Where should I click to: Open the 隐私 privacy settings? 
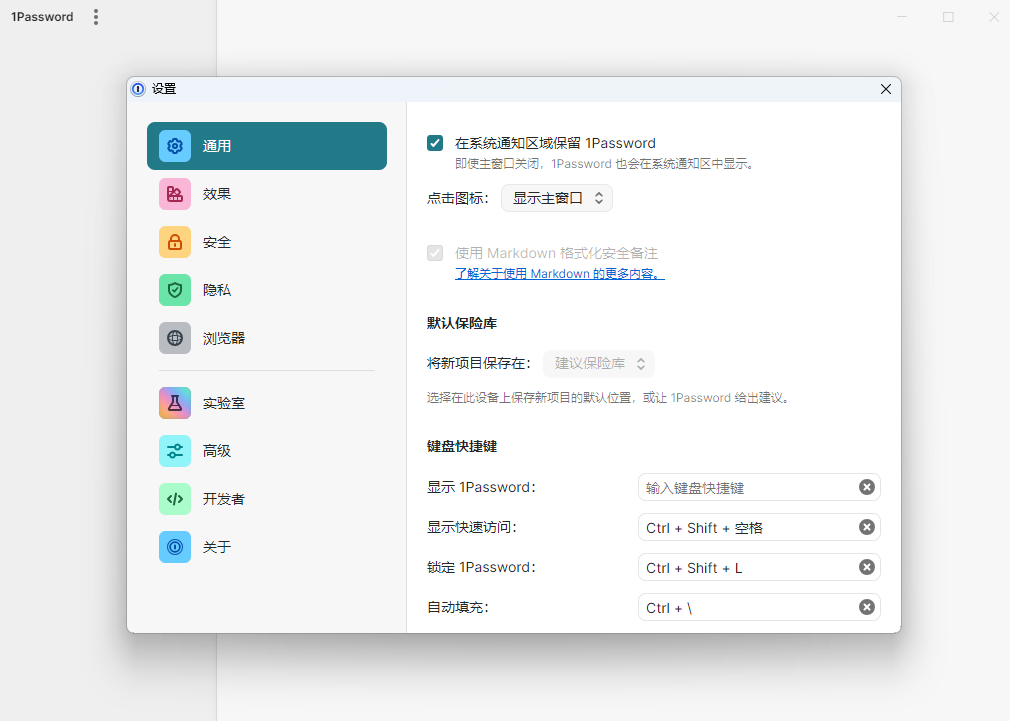[266, 290]
